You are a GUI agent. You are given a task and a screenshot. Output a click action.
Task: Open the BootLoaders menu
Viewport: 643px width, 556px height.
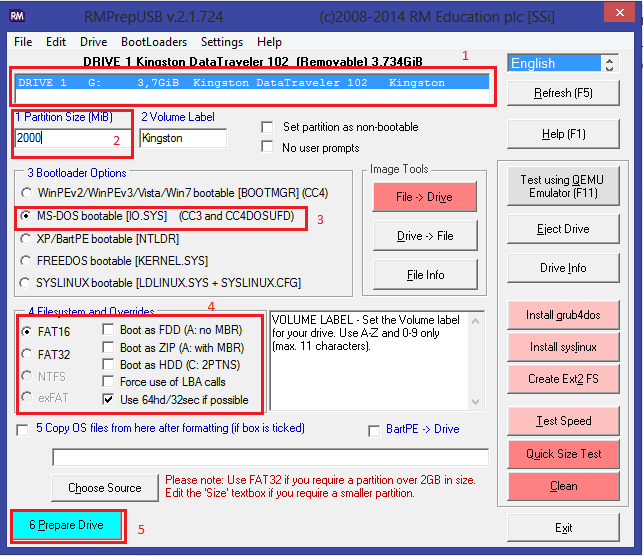click(154, 42)
